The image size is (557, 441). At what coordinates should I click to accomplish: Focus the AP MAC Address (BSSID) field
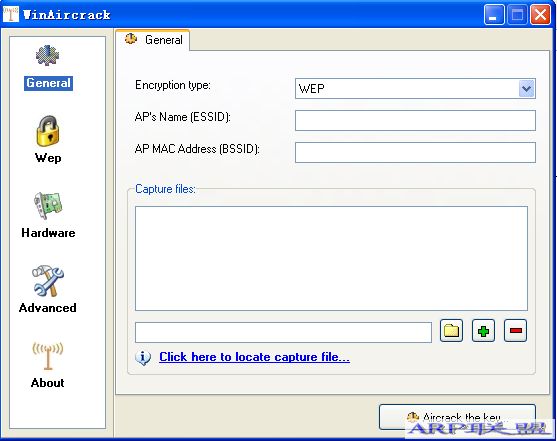tap(415, 152)
